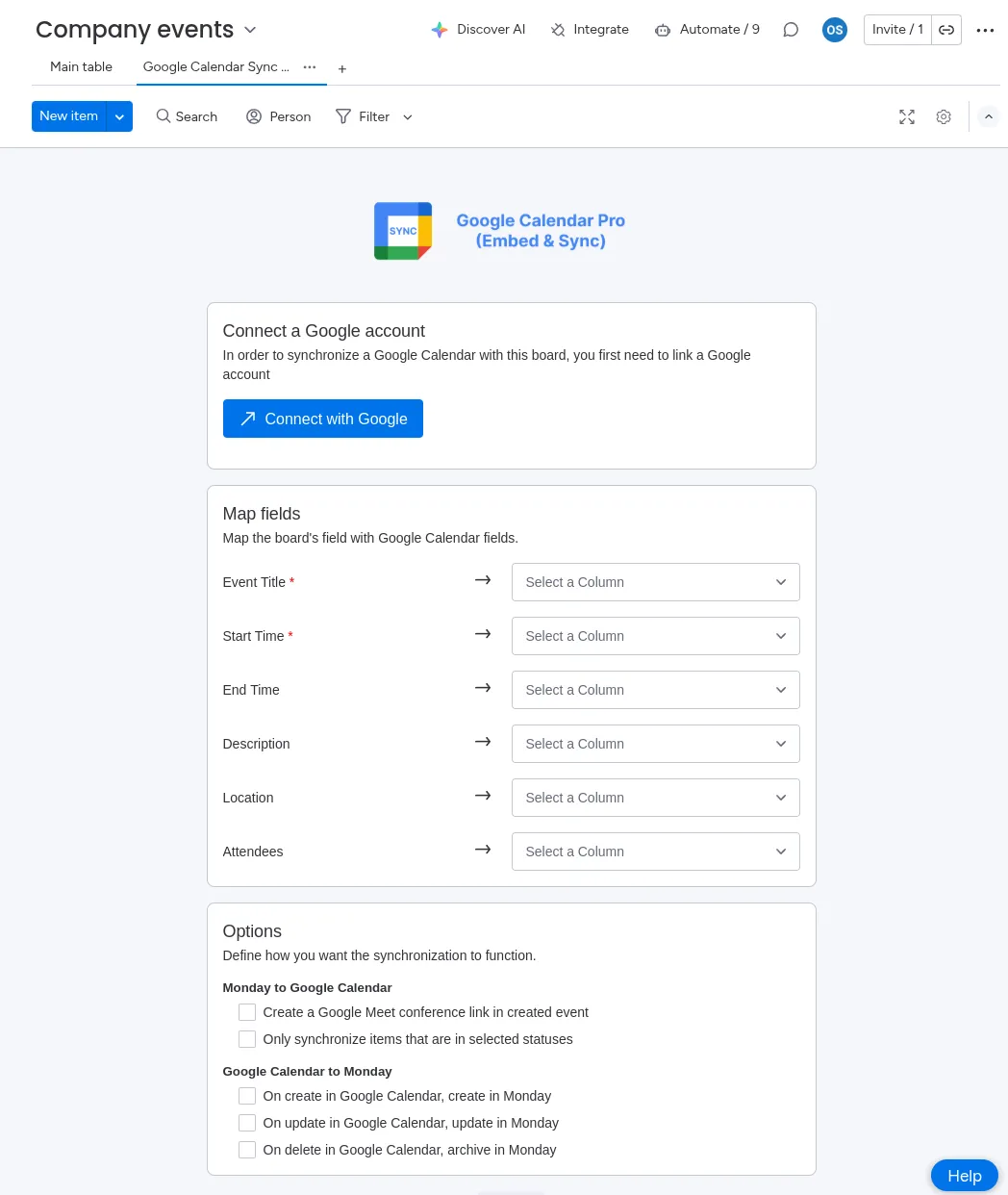Click the Google Calendar to Monday subheading
The image size is (1008, 1195).
308,1072
